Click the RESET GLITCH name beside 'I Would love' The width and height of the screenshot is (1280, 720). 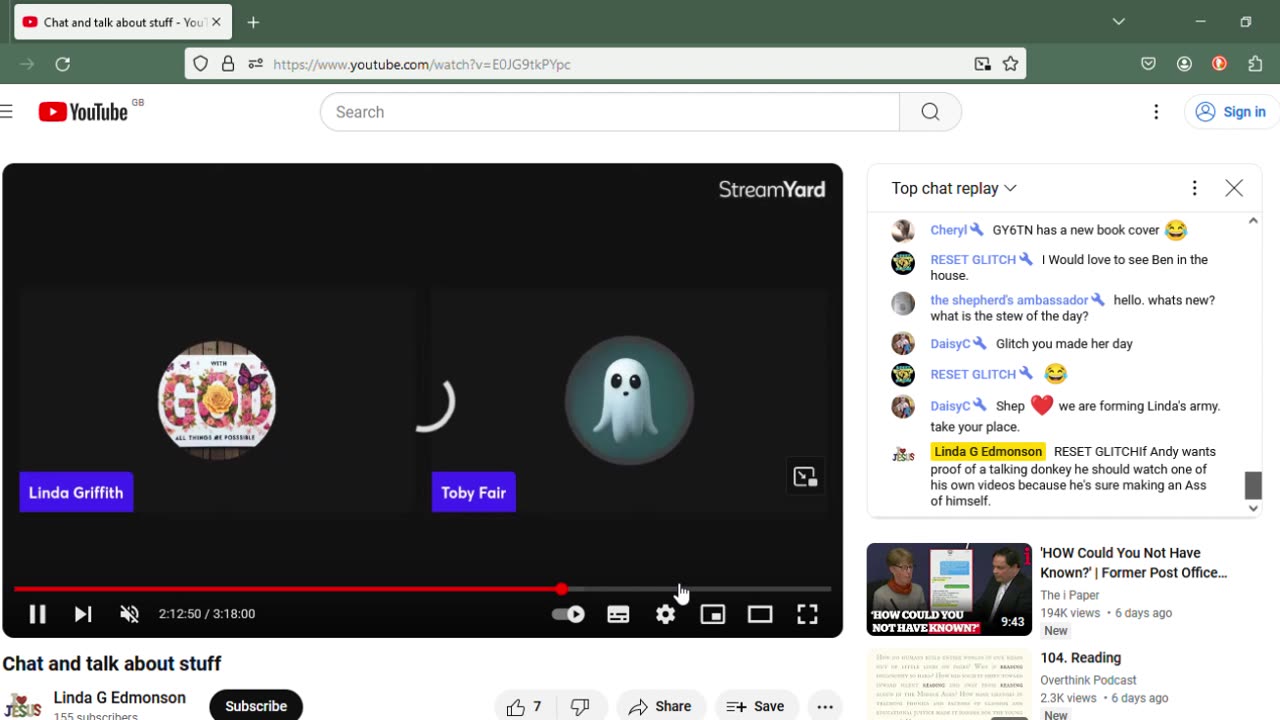tap(973, 260)
